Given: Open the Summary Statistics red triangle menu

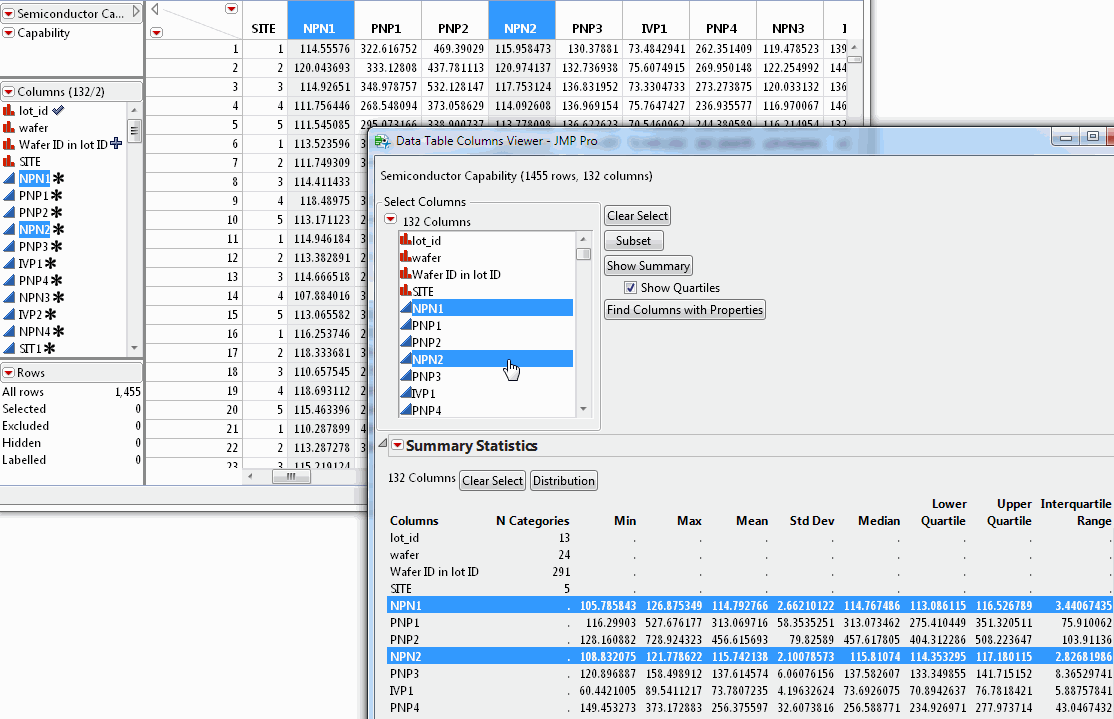Looking at the screenshot, I should tap(397, 446).
